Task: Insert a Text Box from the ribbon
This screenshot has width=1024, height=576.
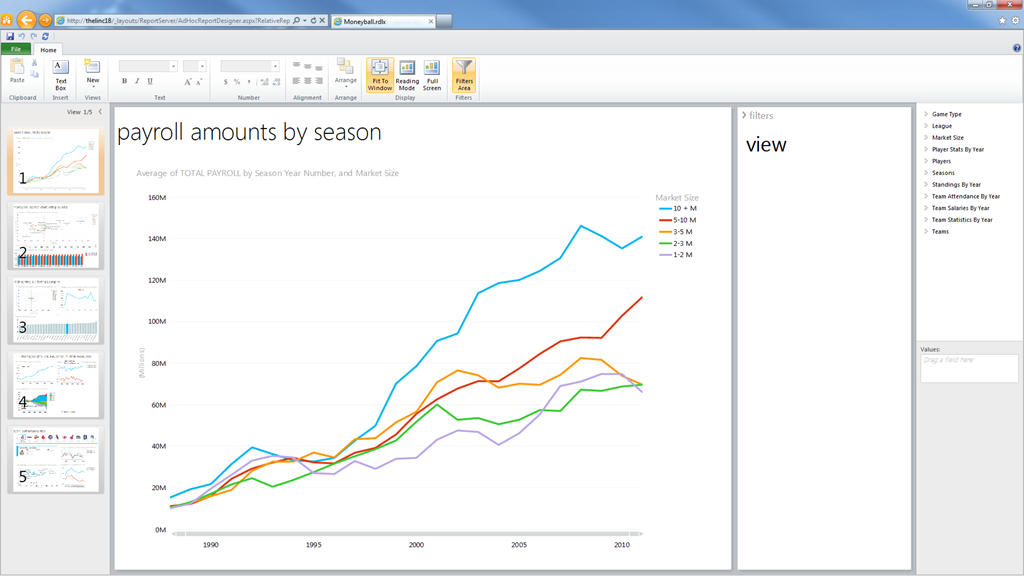Action: tap(60, 74)
